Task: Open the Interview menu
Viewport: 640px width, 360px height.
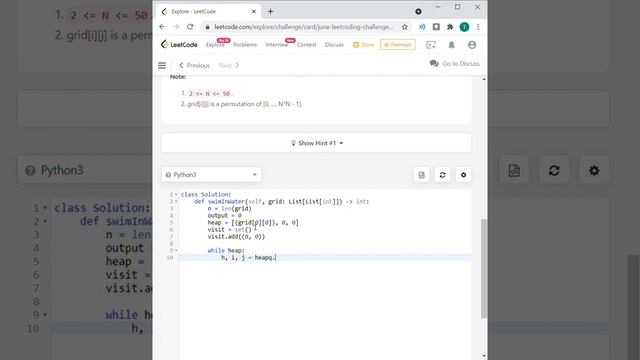Action: point(277,45)
